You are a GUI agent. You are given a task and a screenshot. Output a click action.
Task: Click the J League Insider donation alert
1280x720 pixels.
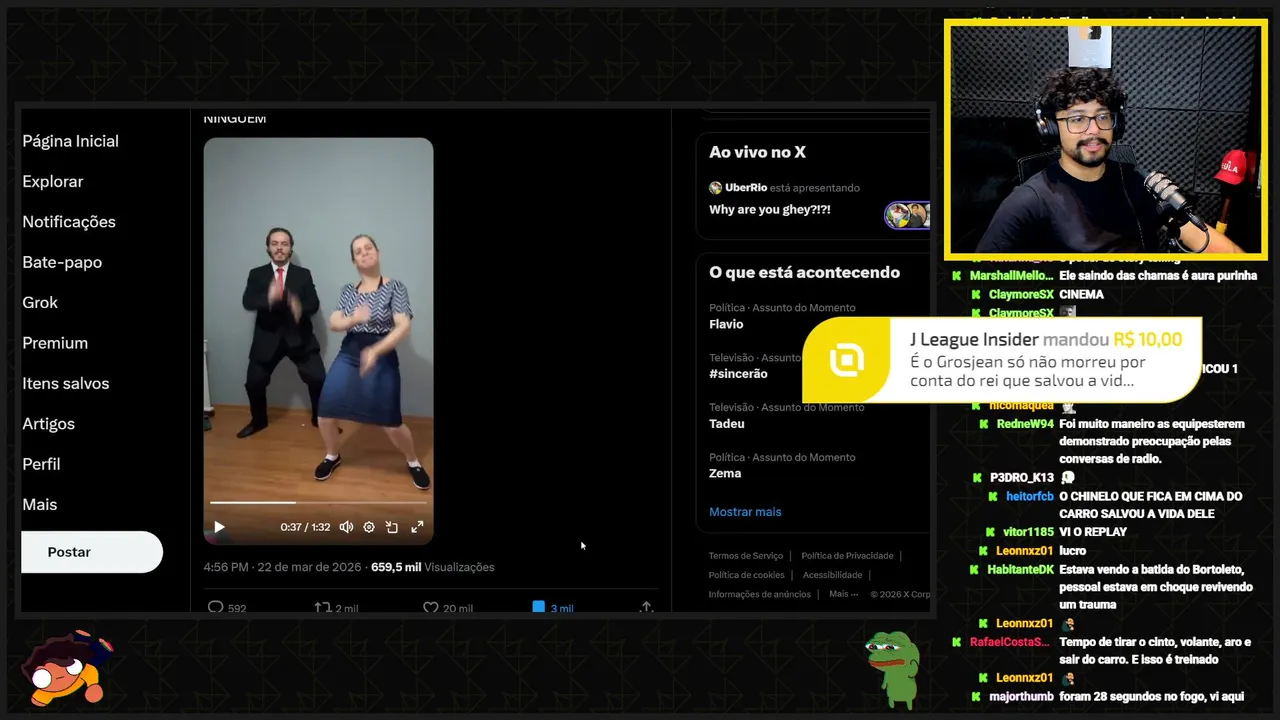click(x=1002, y=360)
